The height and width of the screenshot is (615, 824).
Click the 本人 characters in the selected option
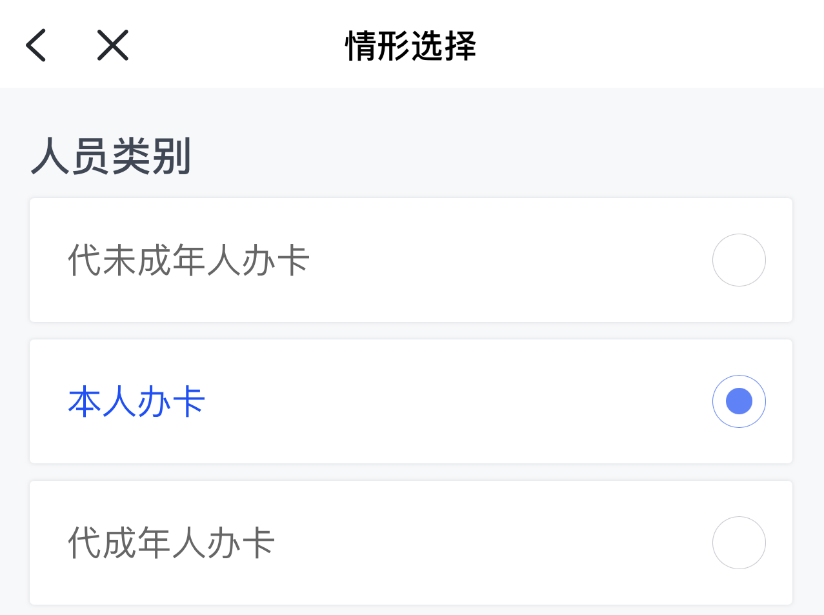(102, 402)
